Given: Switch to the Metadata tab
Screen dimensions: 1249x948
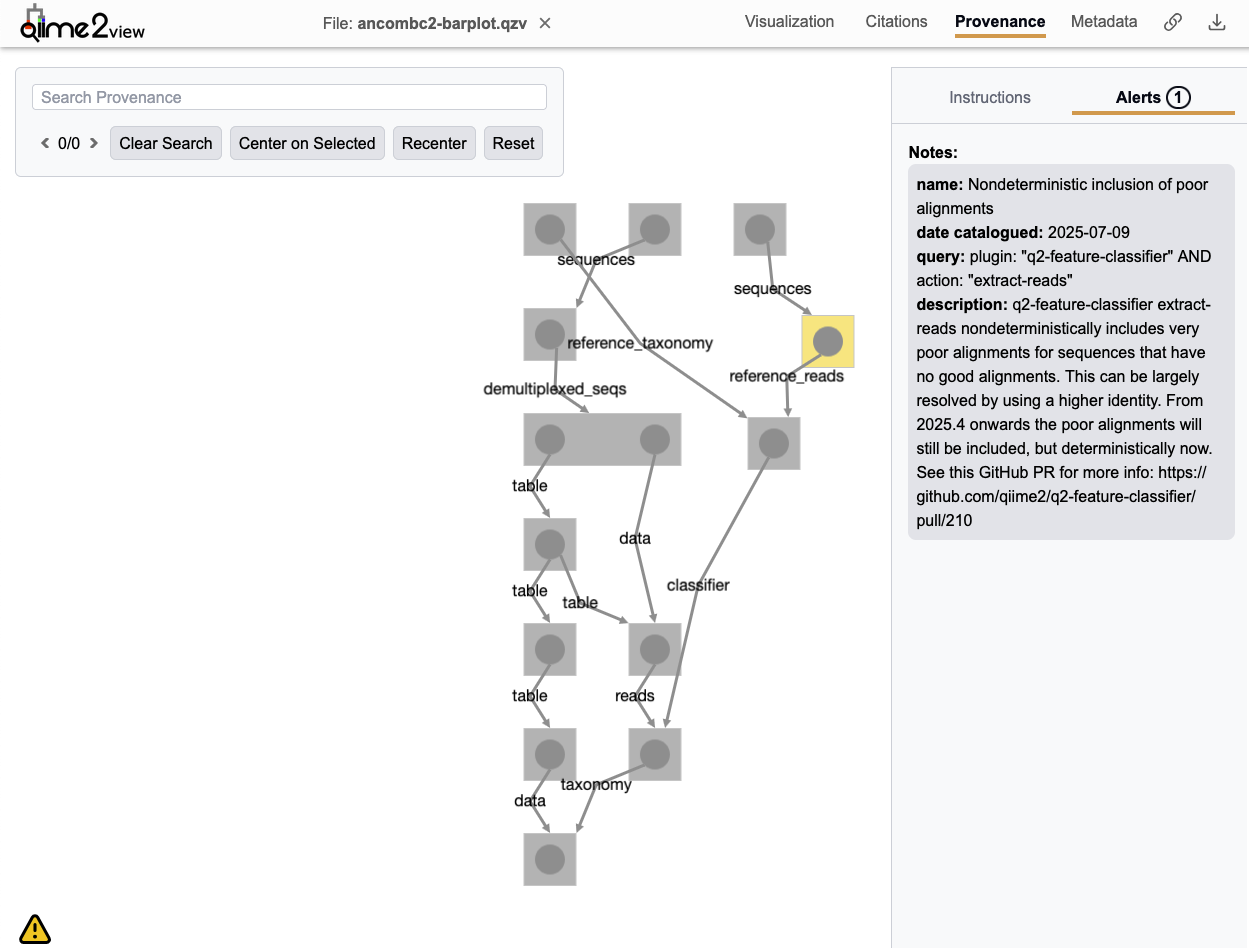Looking at the screenshot, I should (1103, 22).
